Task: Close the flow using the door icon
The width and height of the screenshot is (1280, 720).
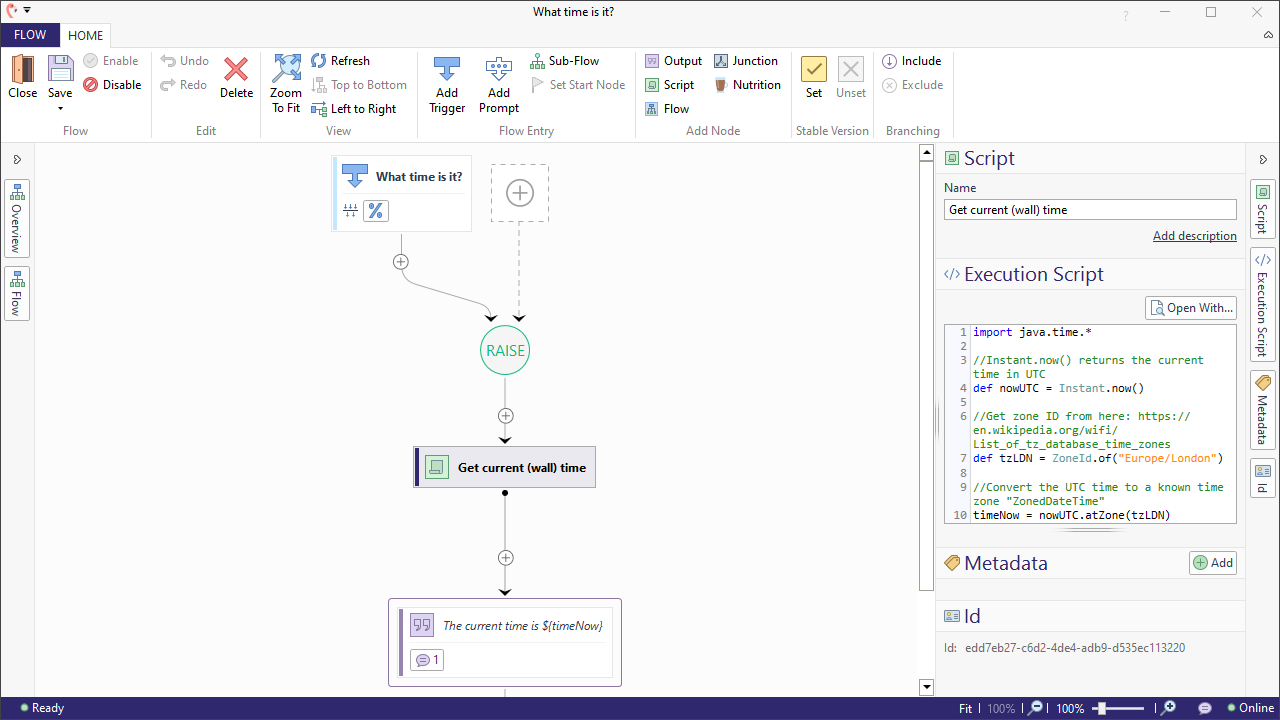Action: click(22, 77)
